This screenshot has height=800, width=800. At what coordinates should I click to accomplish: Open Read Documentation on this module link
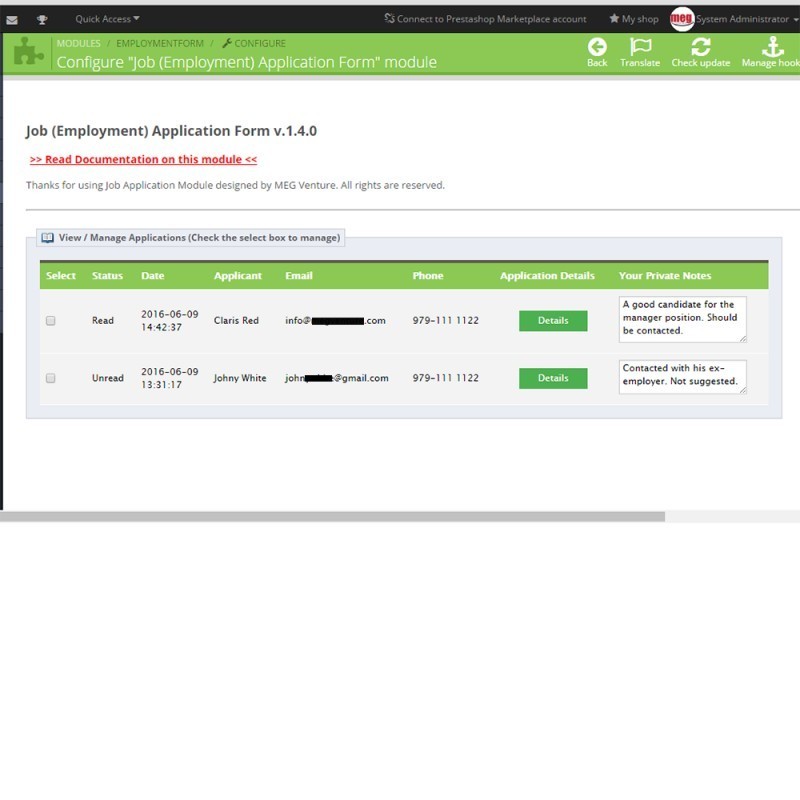pyautogui.click(x=143, y=159)
